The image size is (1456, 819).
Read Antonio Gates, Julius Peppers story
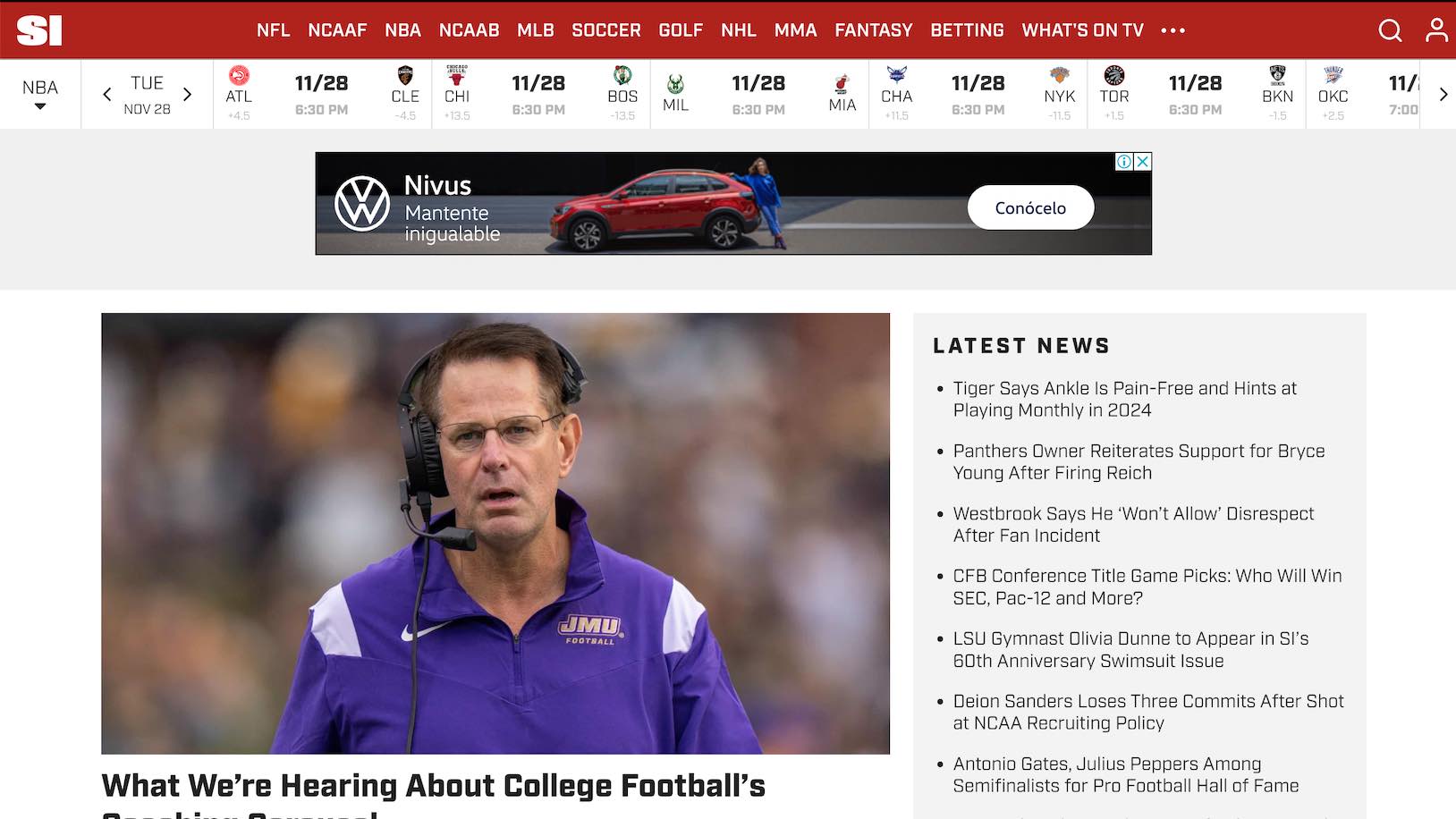[1125, 774]
